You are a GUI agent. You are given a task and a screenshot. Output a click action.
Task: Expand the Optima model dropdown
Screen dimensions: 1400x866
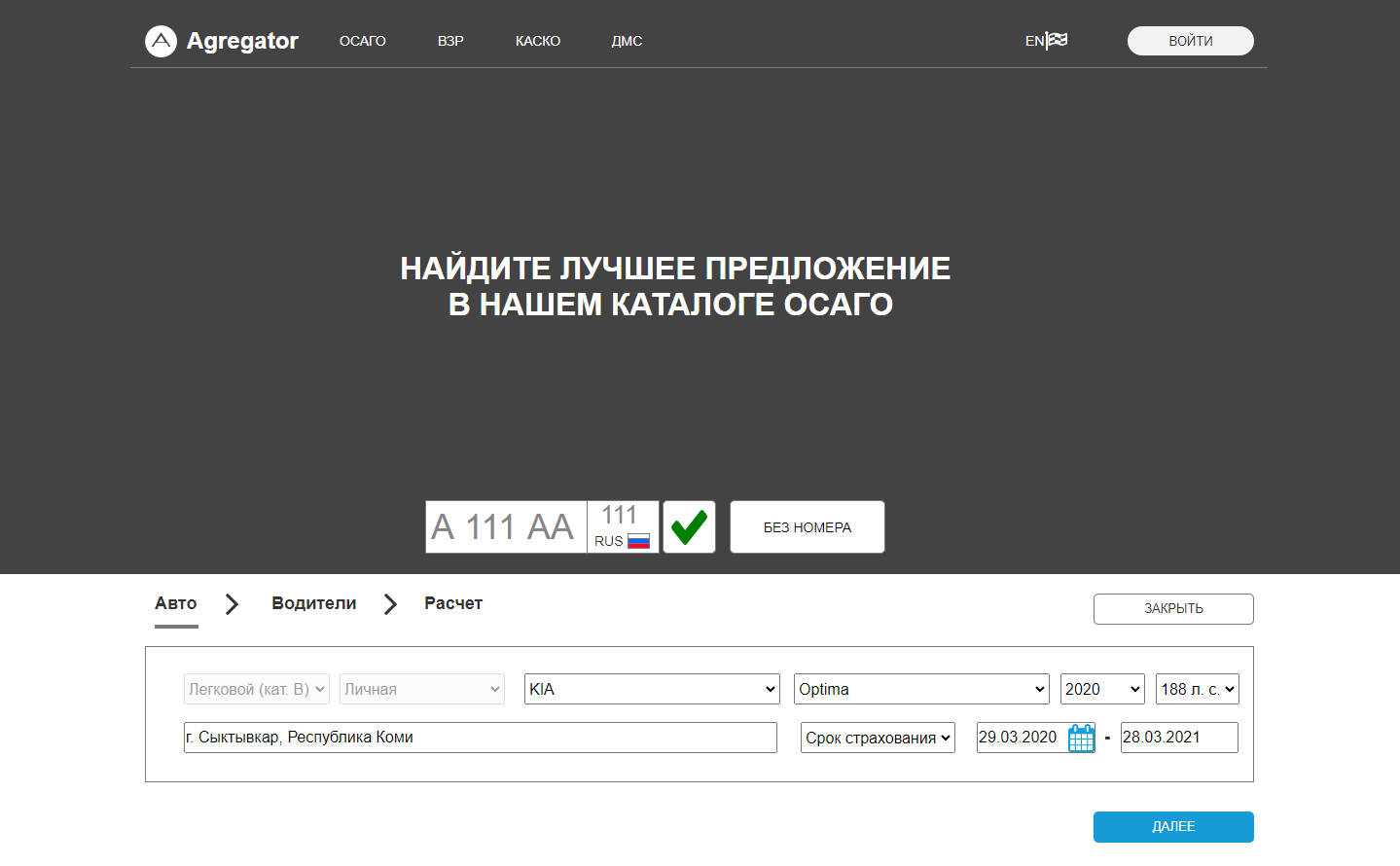pyautogui.click(x=920, y=689)
